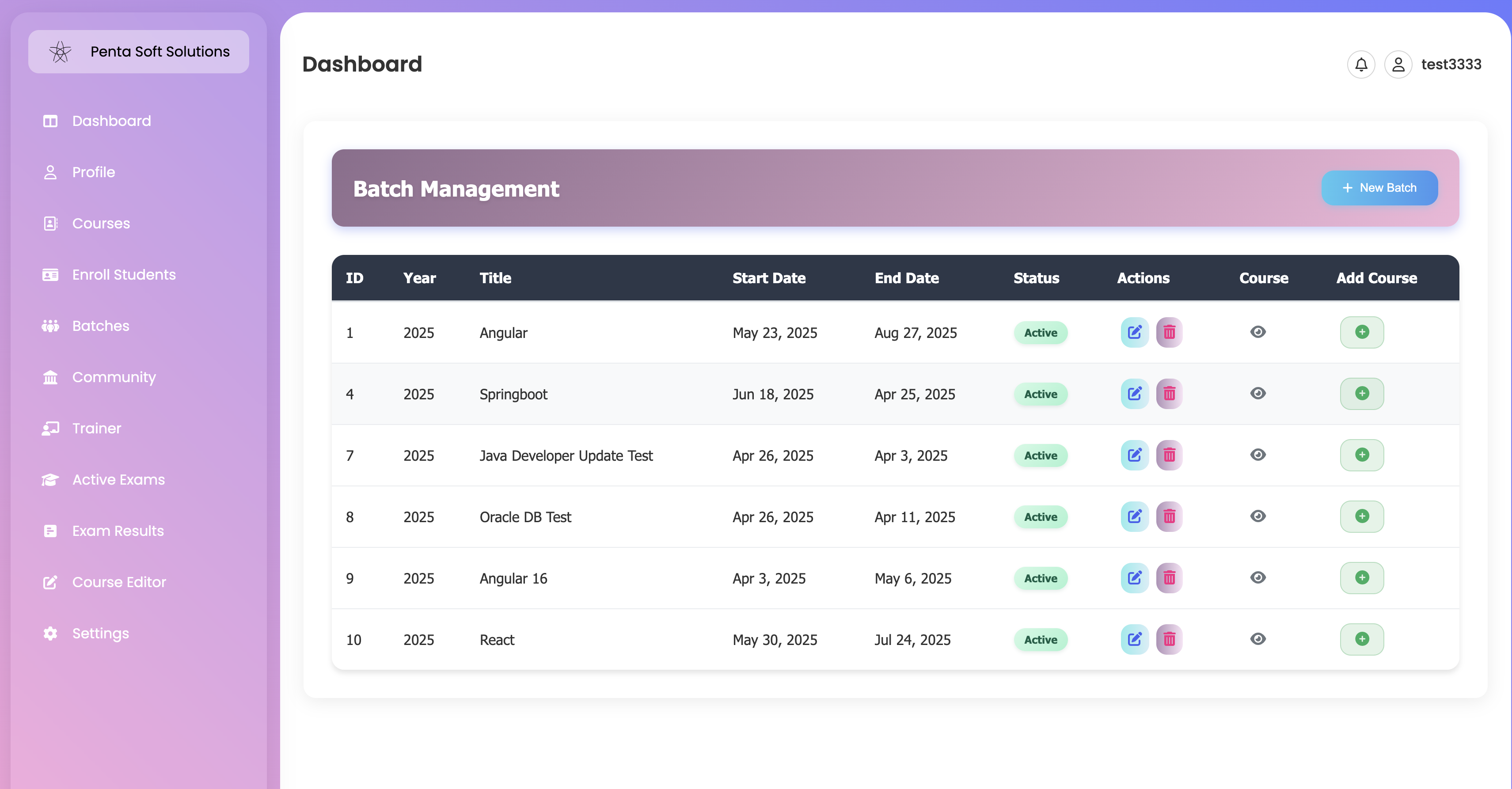Edit the Oracle DB Test batch
This screenshot has height=789, width=1512.
pyautogui.click(x=1134, y=516)
